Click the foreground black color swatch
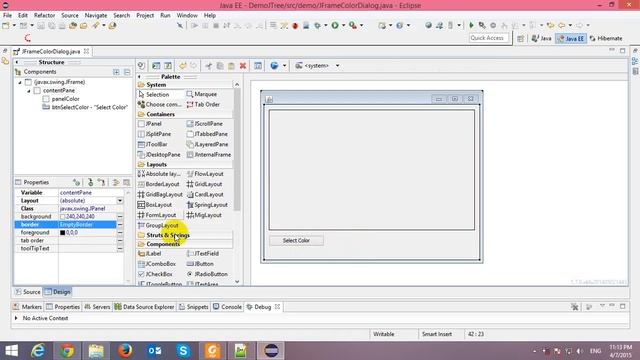Viewport: 640px width, 360px height. click(62, 233)
